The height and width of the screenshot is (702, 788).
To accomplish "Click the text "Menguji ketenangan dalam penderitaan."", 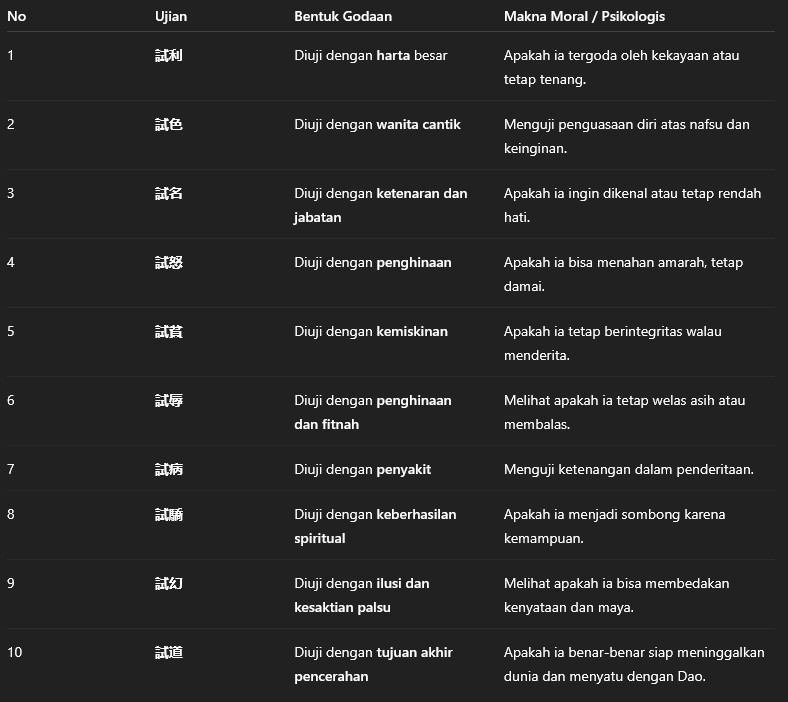I will click(628, 470).
